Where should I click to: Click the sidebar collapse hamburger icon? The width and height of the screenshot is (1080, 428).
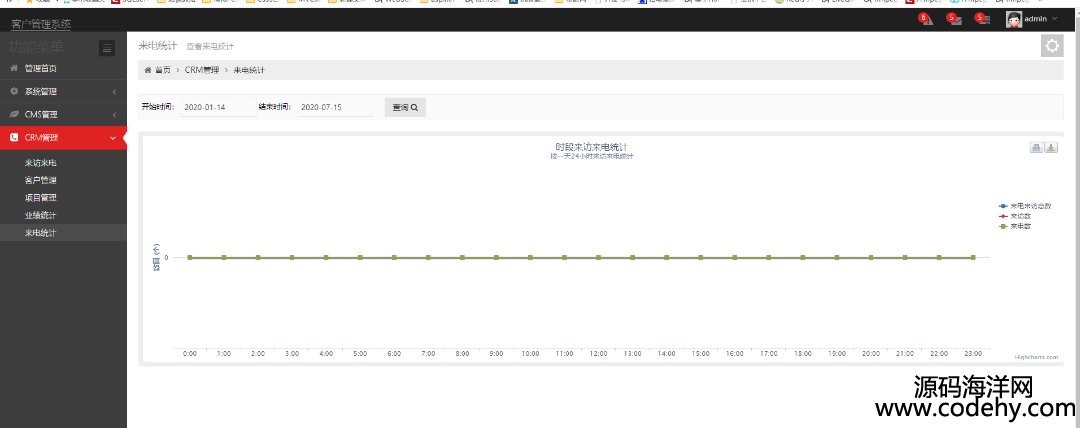point(107,47)
